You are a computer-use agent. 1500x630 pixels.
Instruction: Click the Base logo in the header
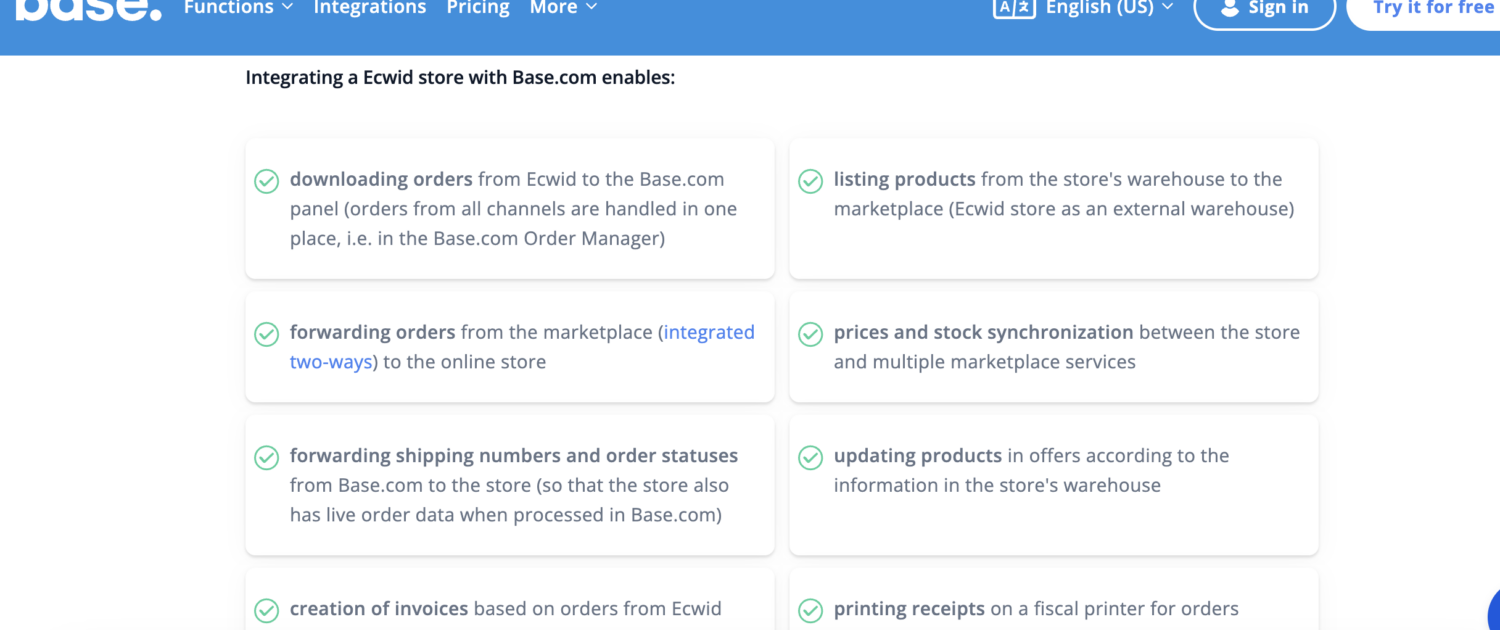click(88, 9)
